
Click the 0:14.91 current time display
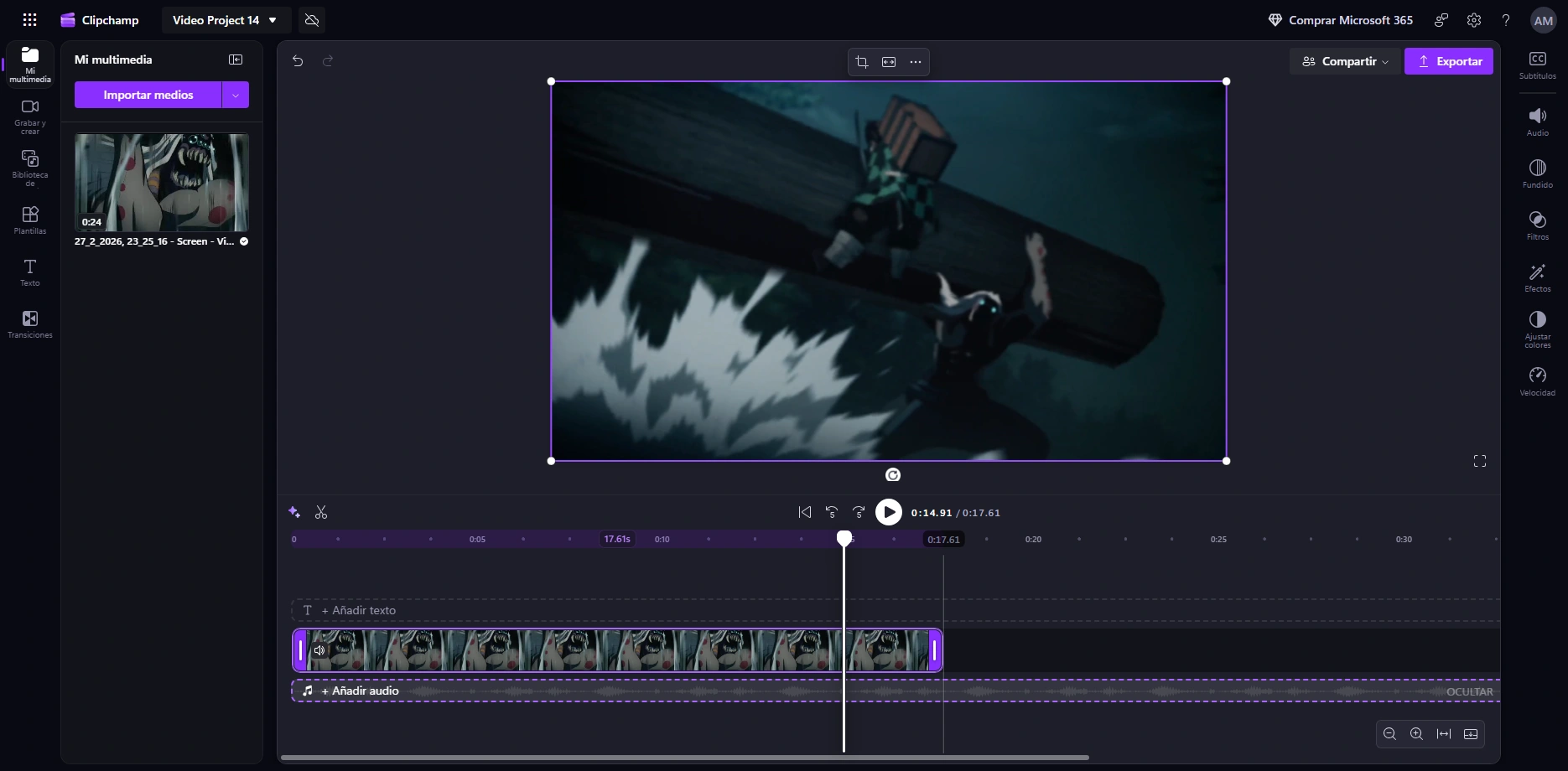click(x=932, y=513)
